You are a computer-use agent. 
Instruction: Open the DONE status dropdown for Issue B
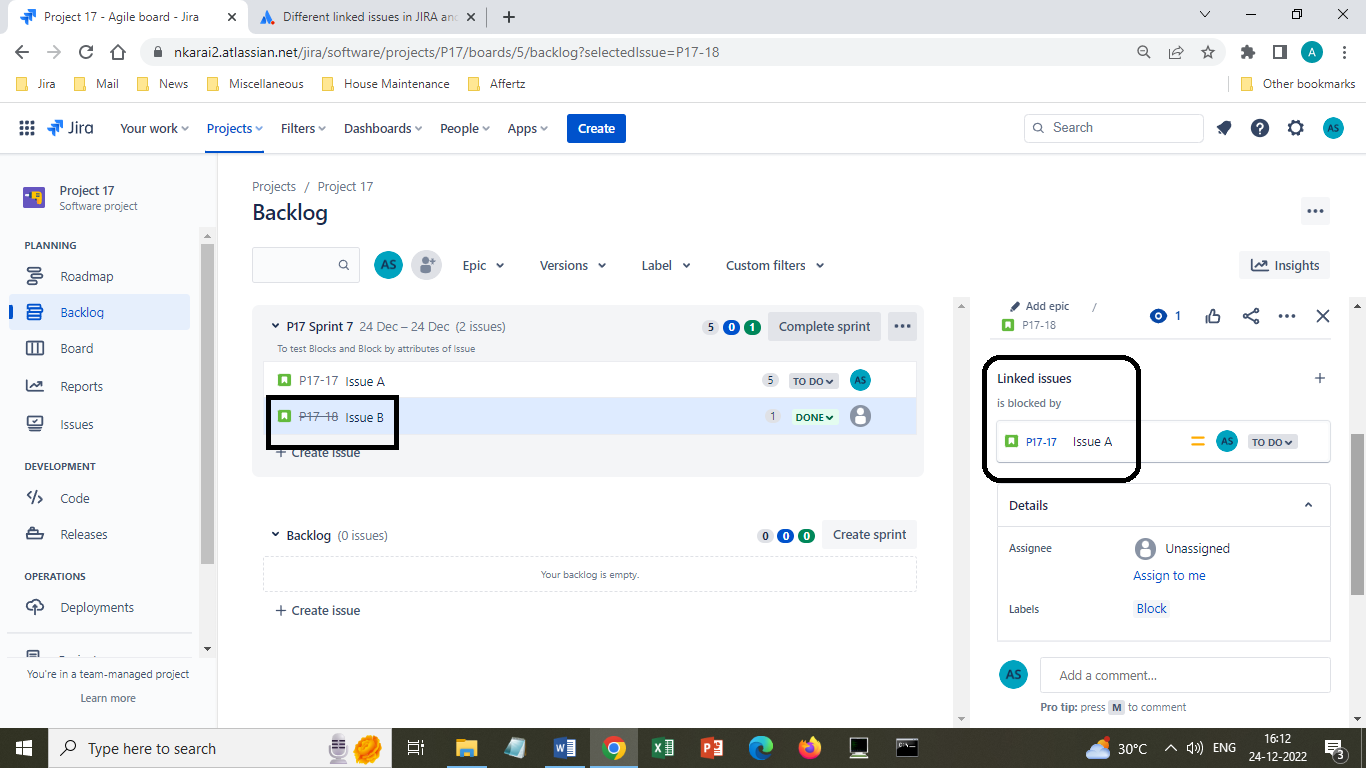(x=814, y=417)
